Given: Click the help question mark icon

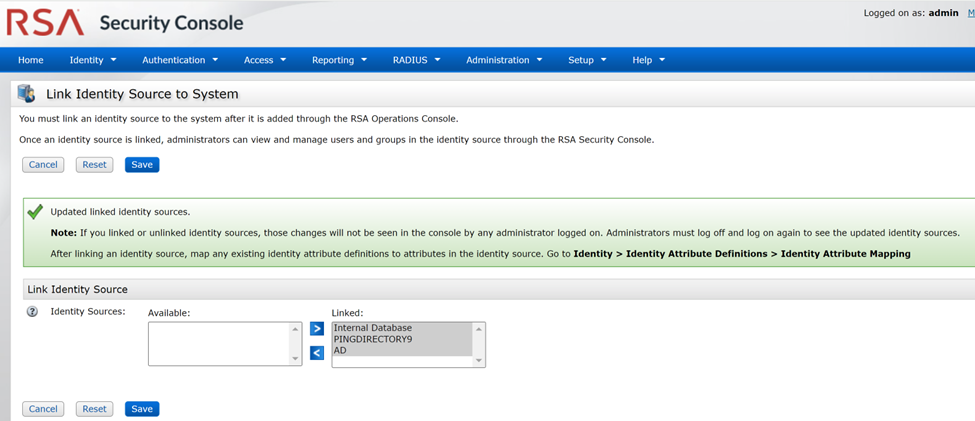Looking at the screenshot, I should pyautogui.click(x=32, y=312).
